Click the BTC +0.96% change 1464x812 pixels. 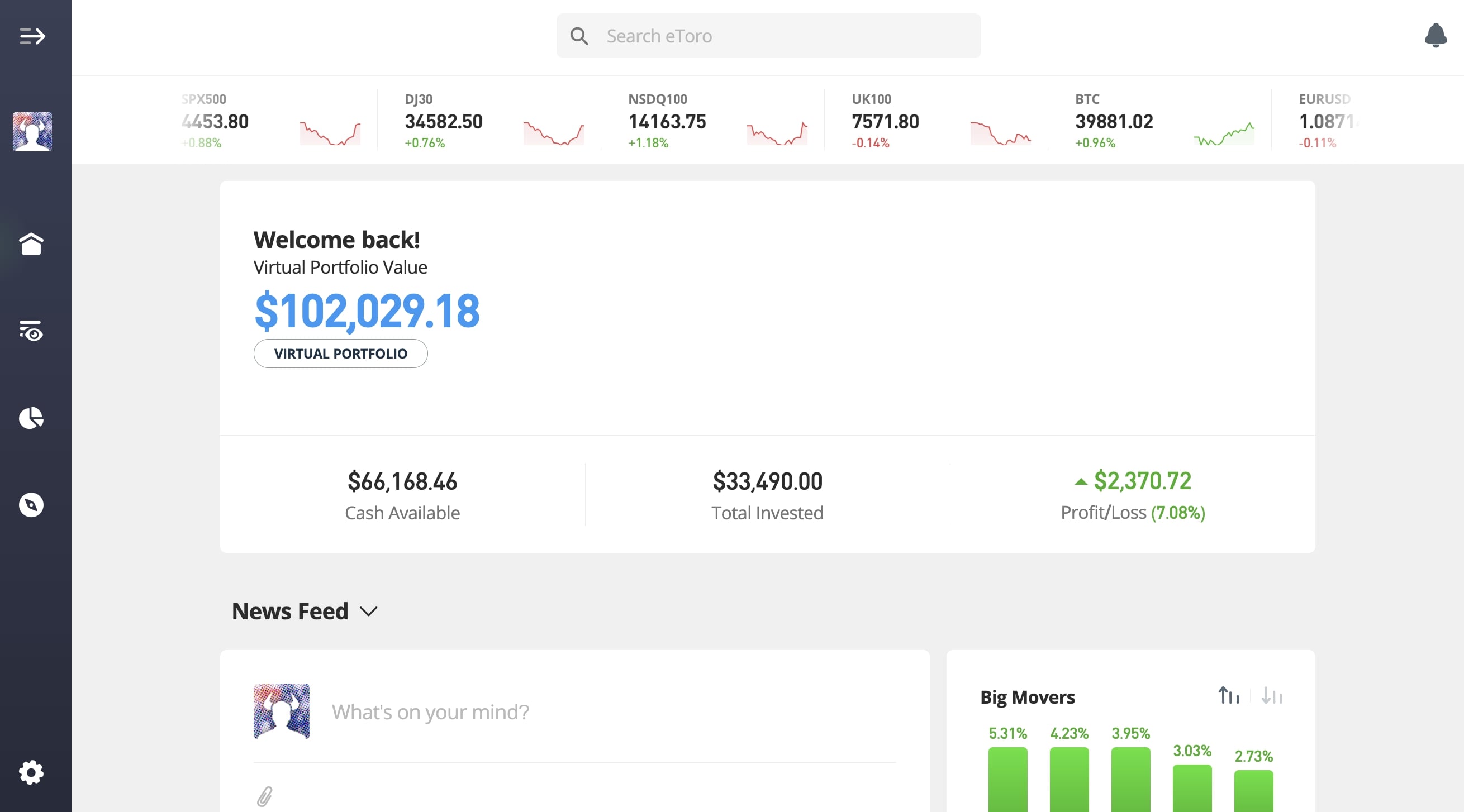[x=1095, y=143]
